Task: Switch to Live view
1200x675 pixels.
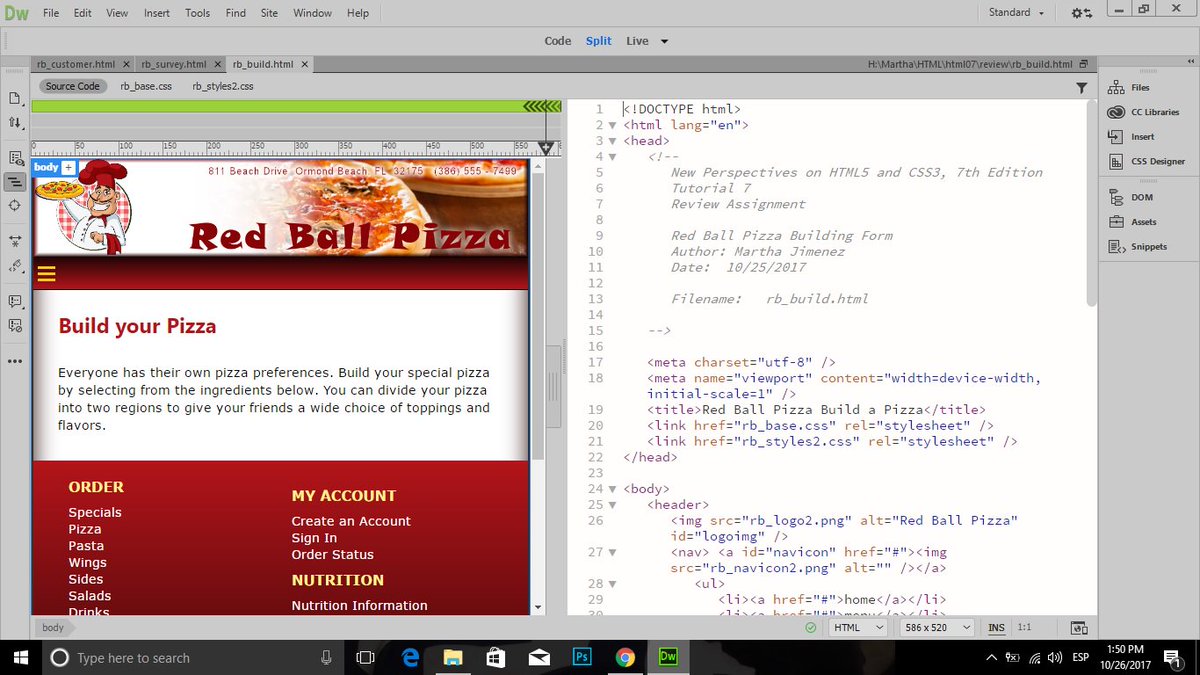Action: [637, 41]
